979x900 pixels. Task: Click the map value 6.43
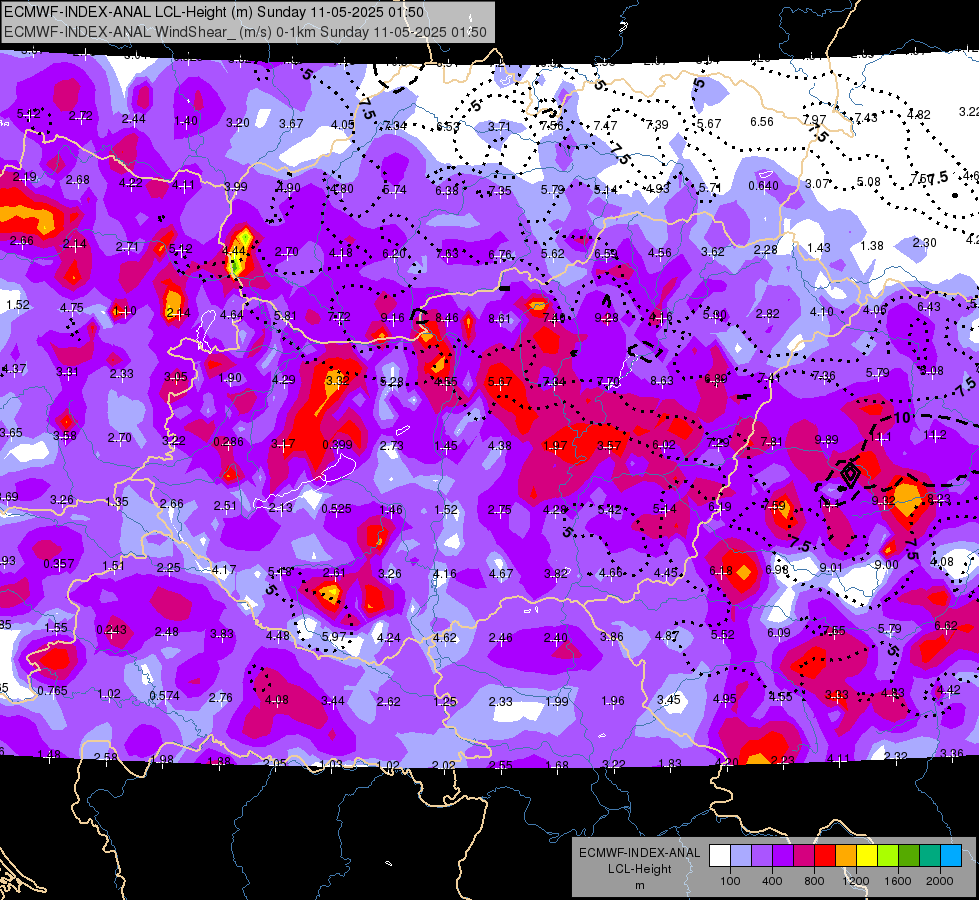point(928,307)
